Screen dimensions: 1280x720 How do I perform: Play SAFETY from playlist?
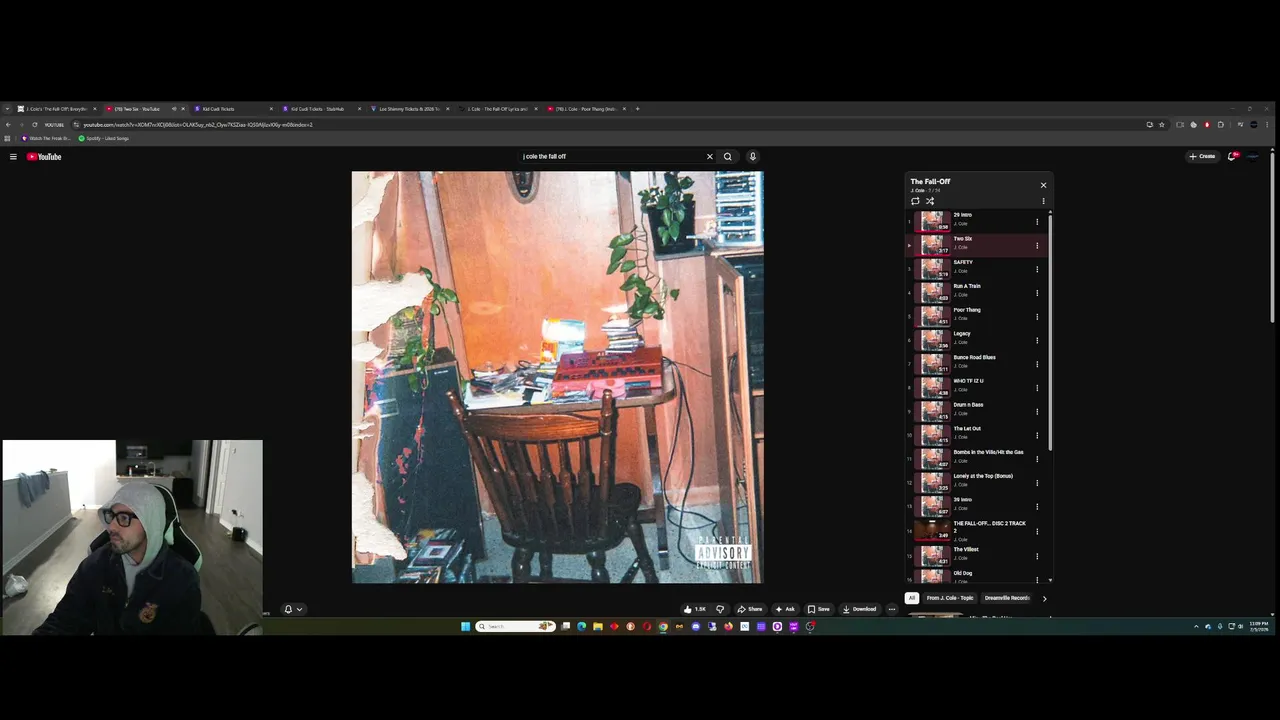976,268
